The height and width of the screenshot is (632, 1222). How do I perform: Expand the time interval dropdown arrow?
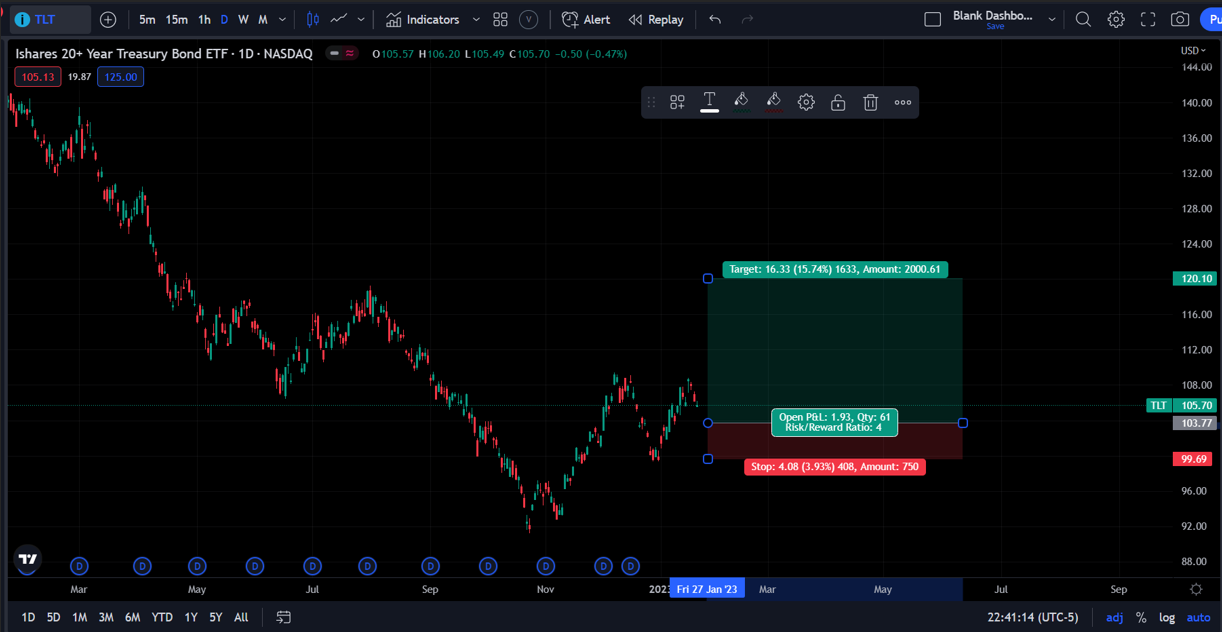click(x=283, y=19)
